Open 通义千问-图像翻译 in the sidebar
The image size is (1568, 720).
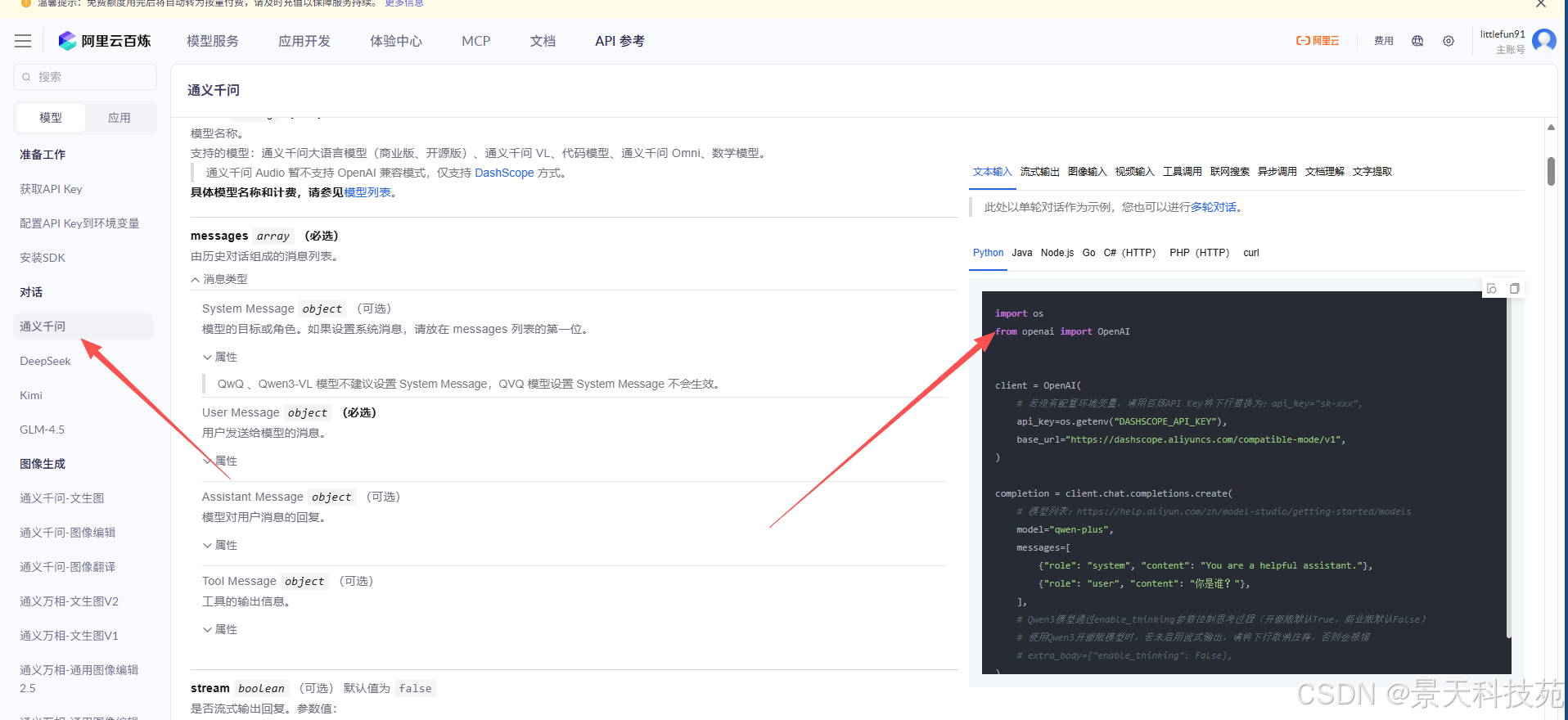(68, 567)
